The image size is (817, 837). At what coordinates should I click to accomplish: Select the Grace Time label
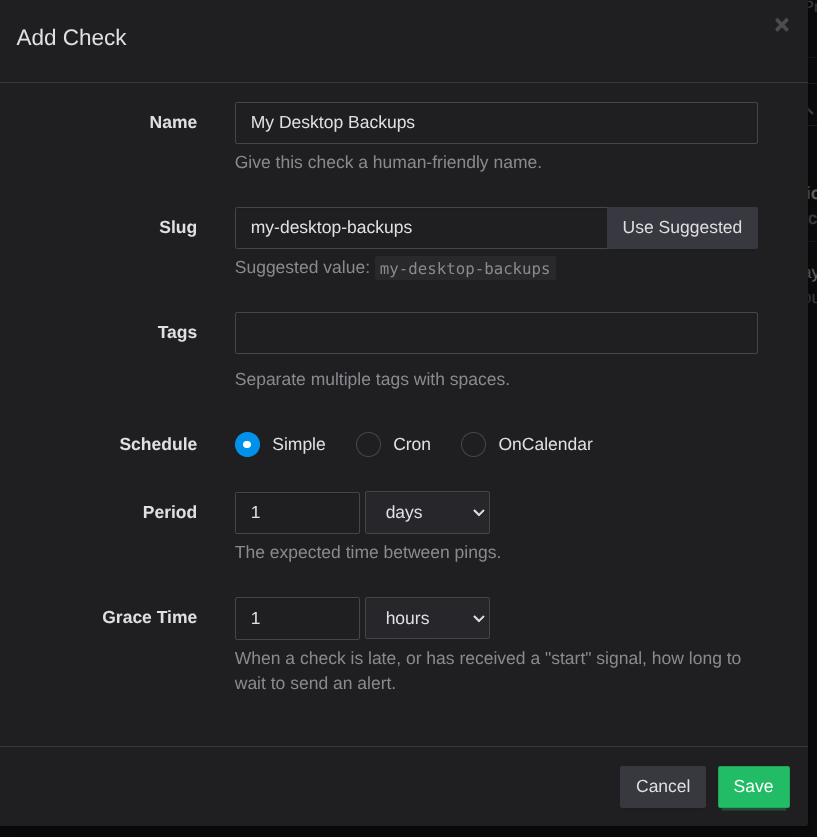(x=149, y=617)
